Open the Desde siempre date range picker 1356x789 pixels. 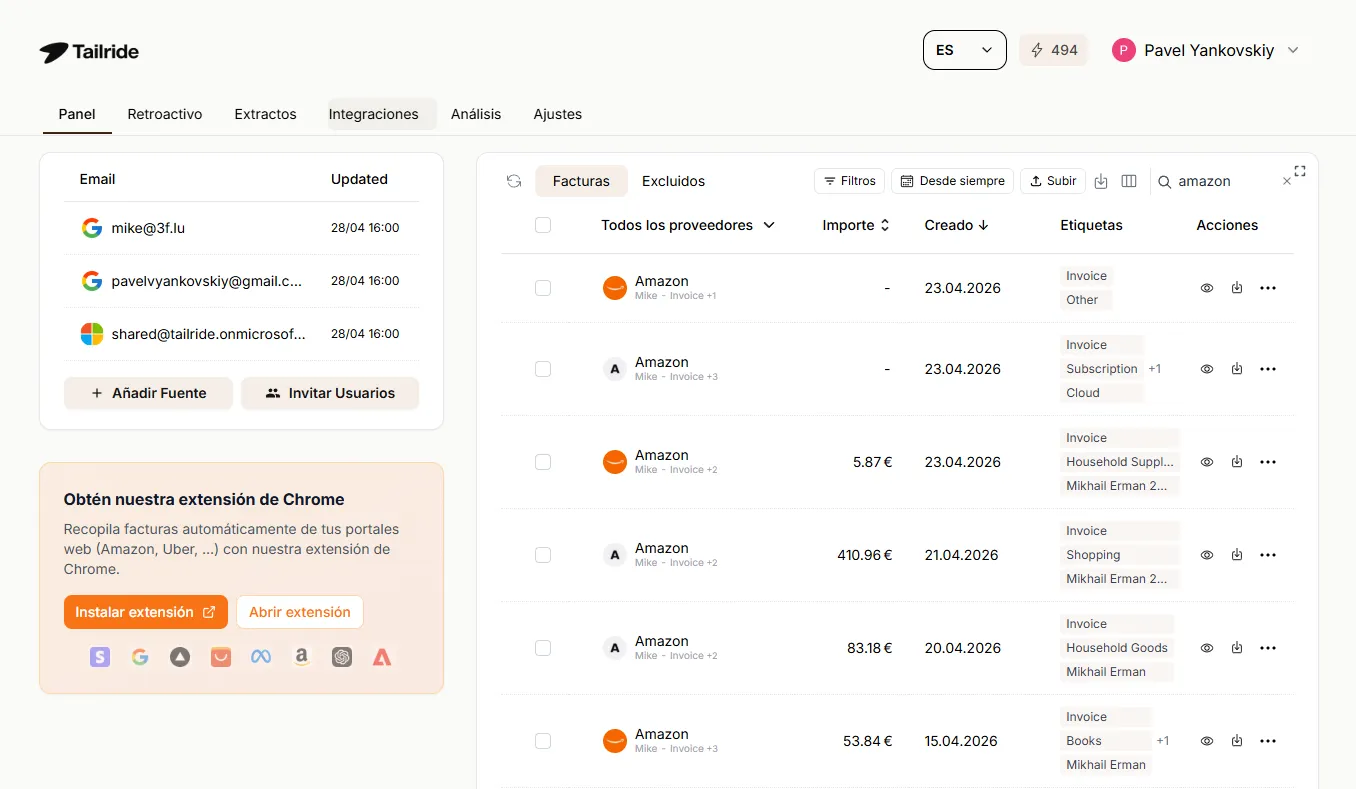tap(952, 181)
